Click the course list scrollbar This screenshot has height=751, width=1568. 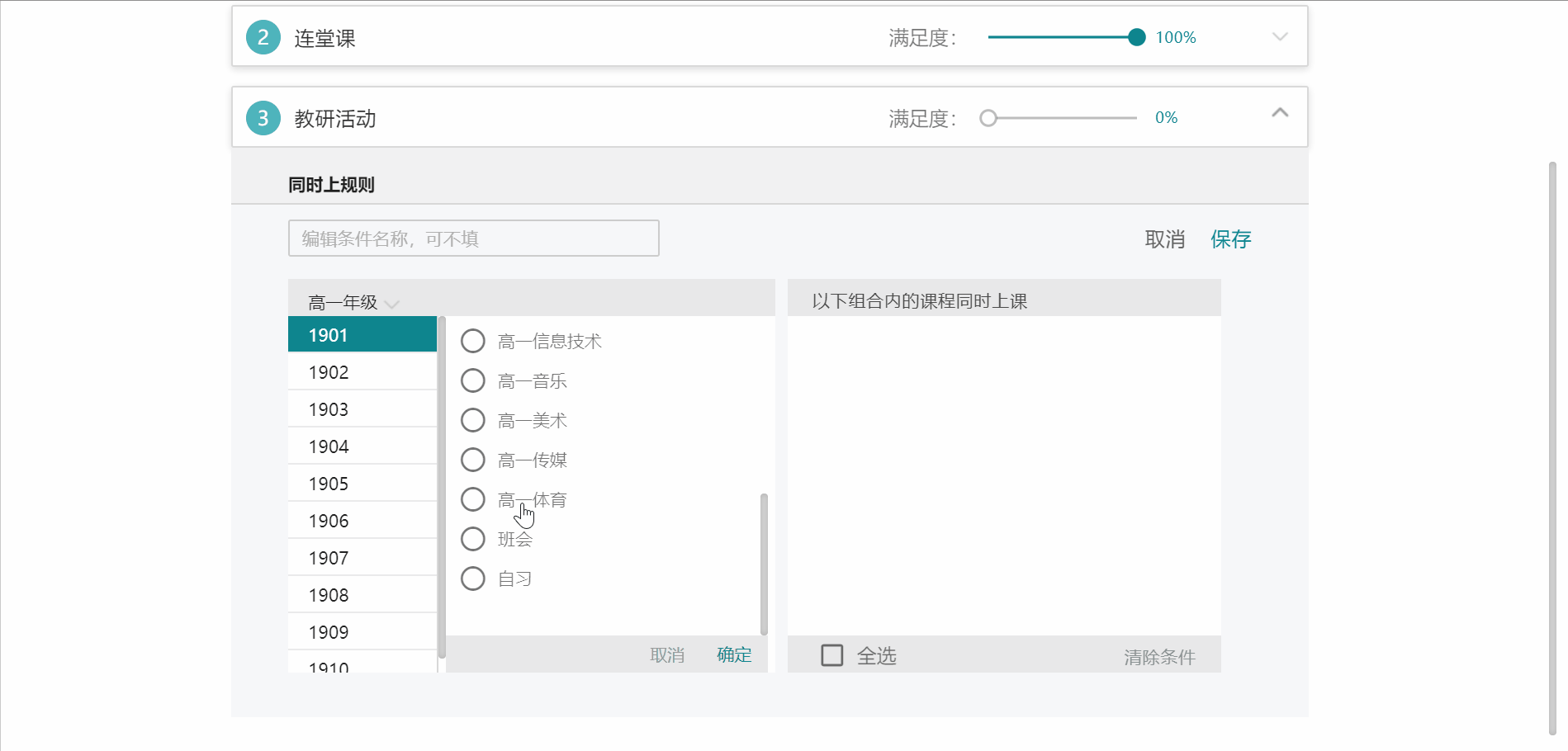[764, 564]
